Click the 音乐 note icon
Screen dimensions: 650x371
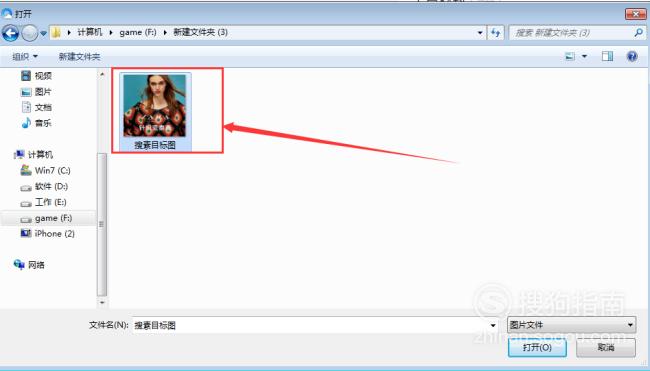26,123
